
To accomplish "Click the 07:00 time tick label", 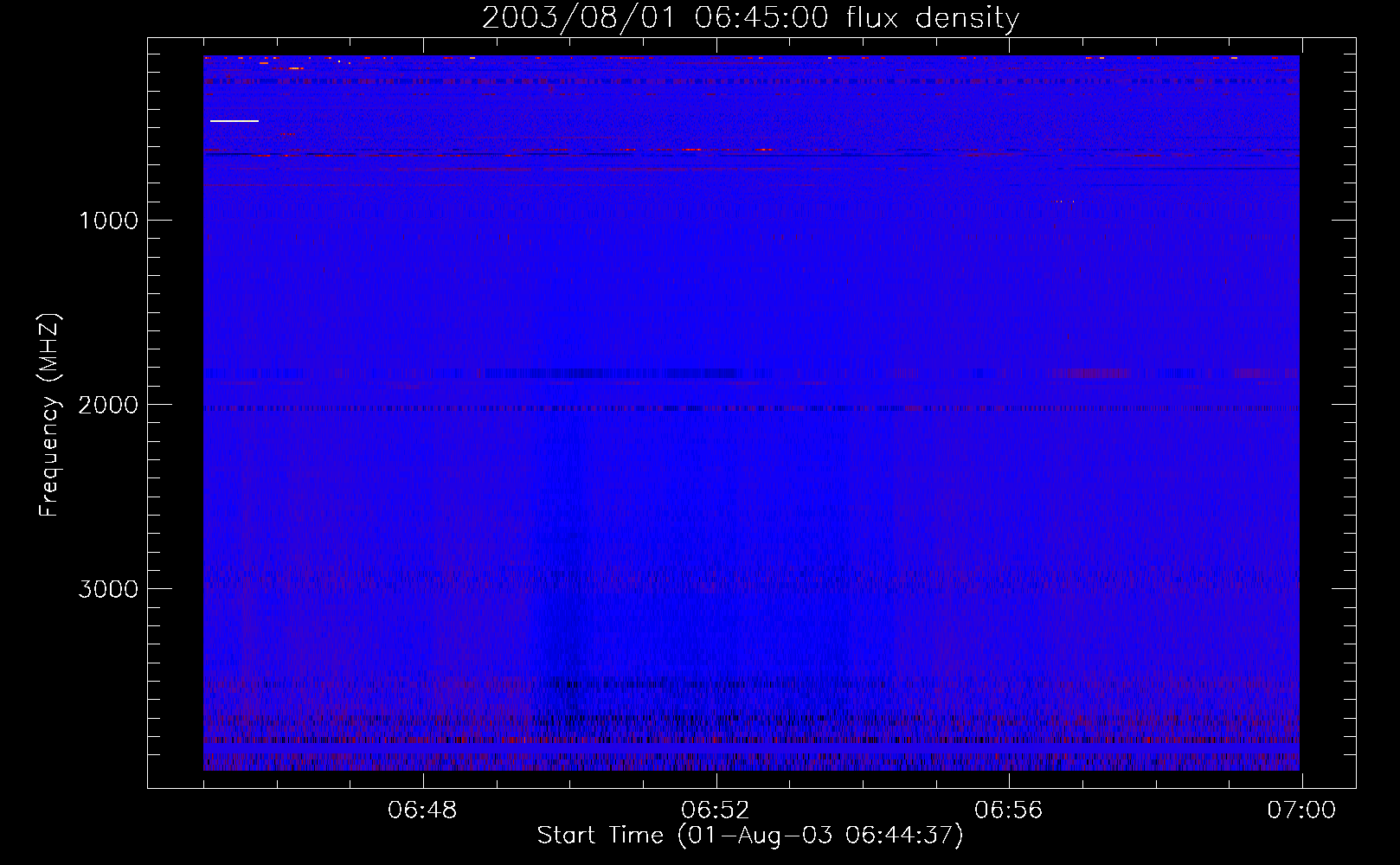I will coord(1301,811).
